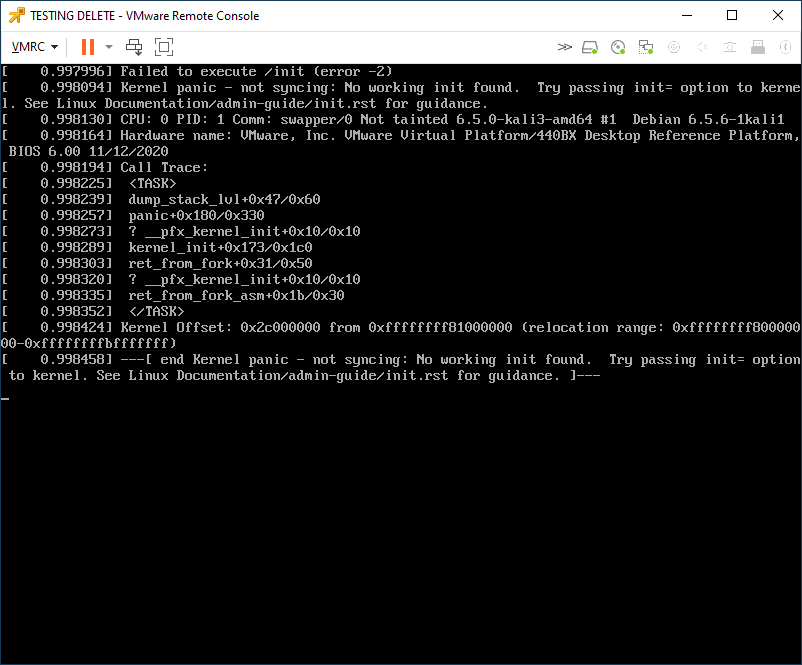Minimize the VMware Remote Console window
Image resolution: width=802 pixels, height=665 pixels.
686,15
